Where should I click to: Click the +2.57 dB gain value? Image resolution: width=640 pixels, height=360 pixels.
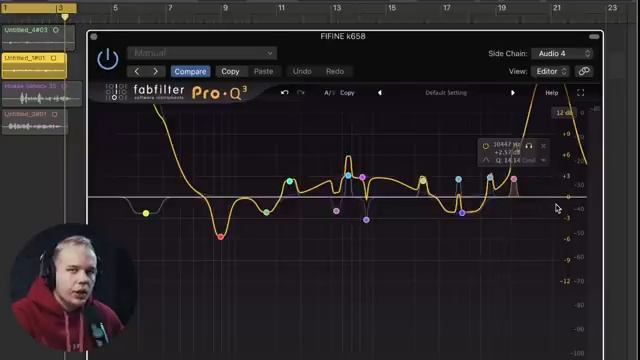[x=507, y=152]
